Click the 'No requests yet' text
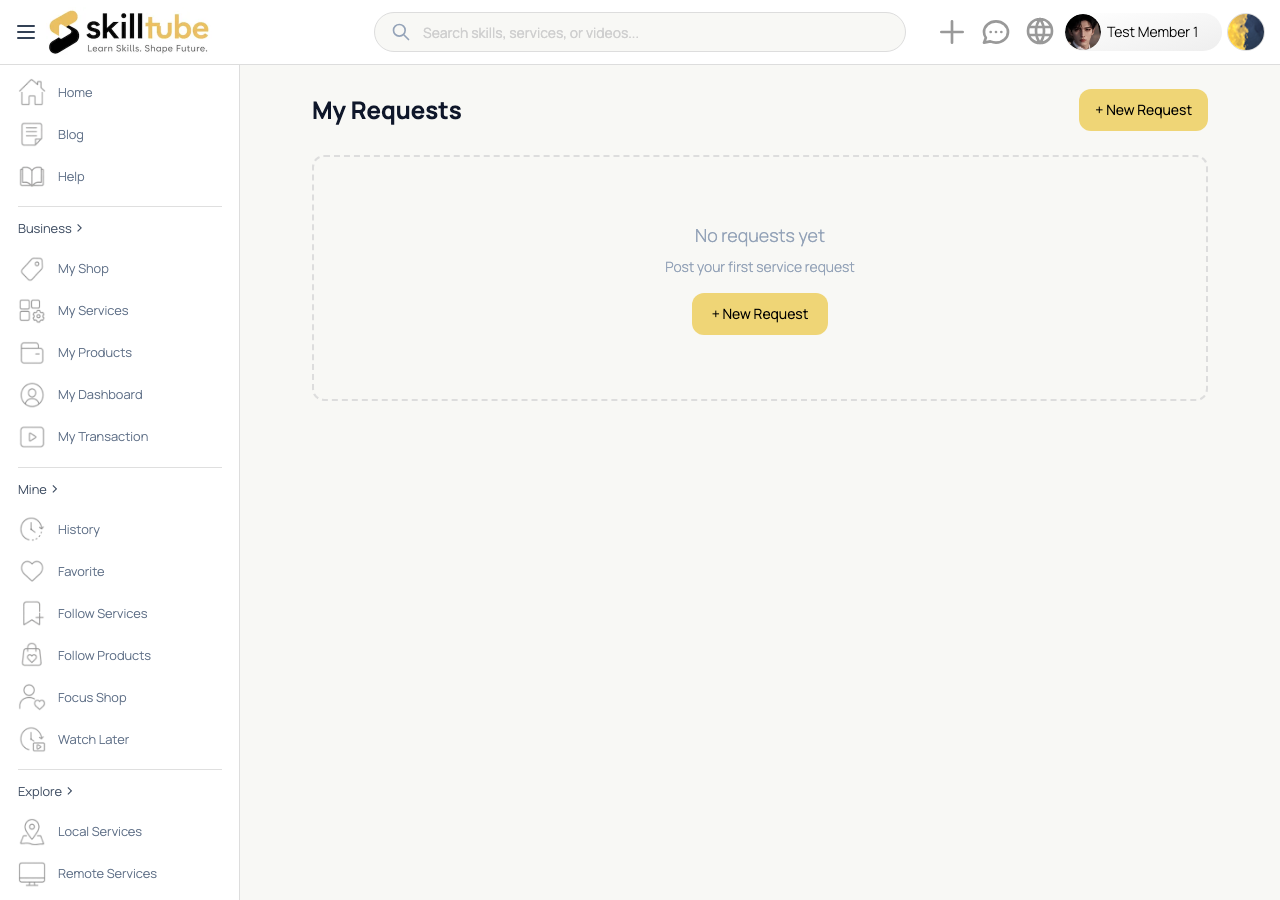This screenshot has height=900, width=1280. [760, 236]
